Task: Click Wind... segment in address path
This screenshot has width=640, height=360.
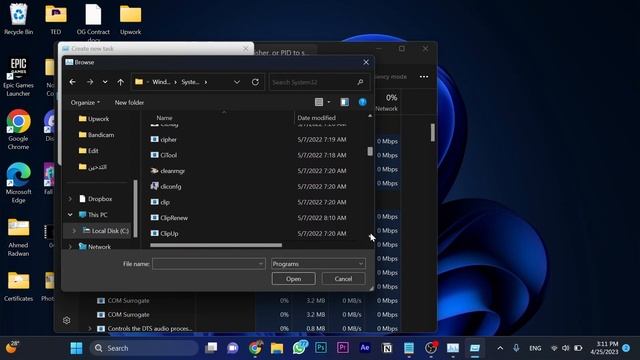Action: coord(161,82)
